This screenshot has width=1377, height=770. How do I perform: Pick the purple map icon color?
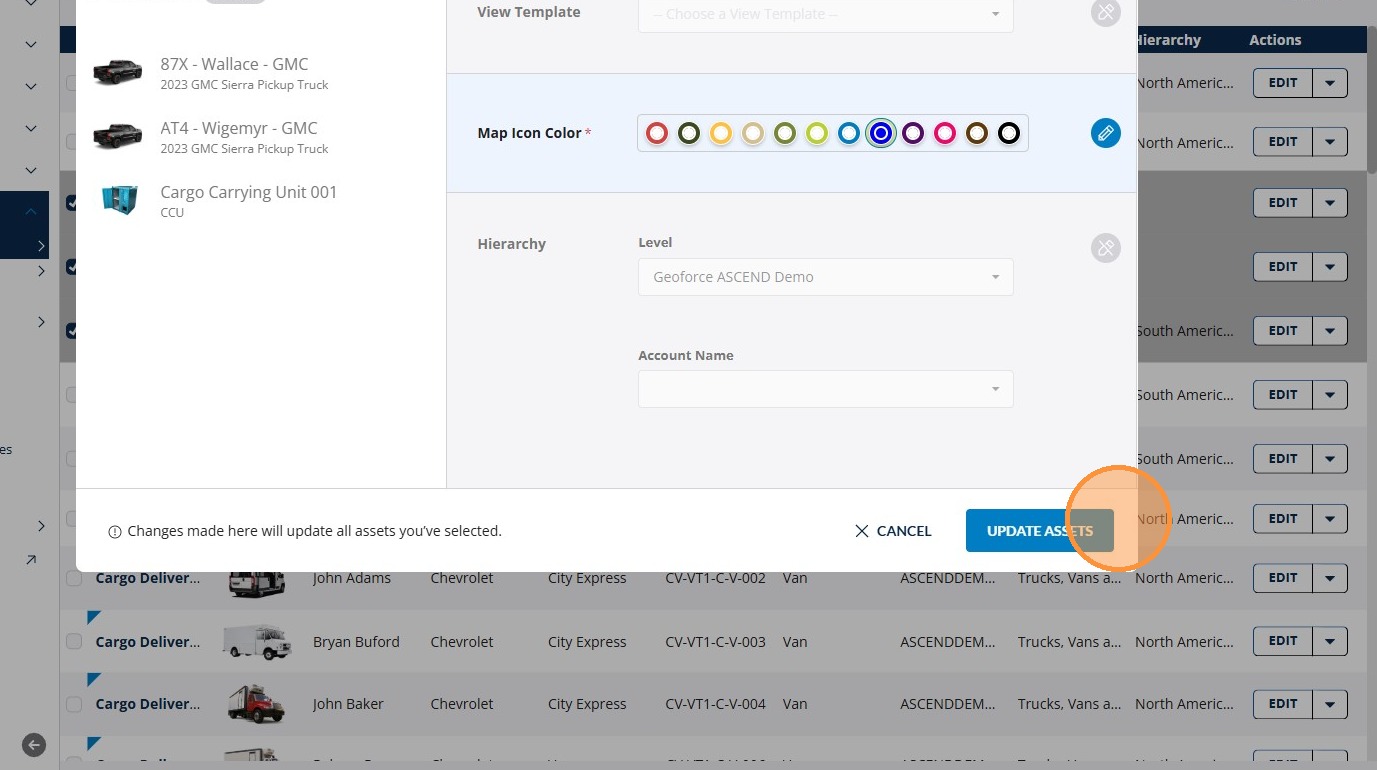(x=913, y=133)
